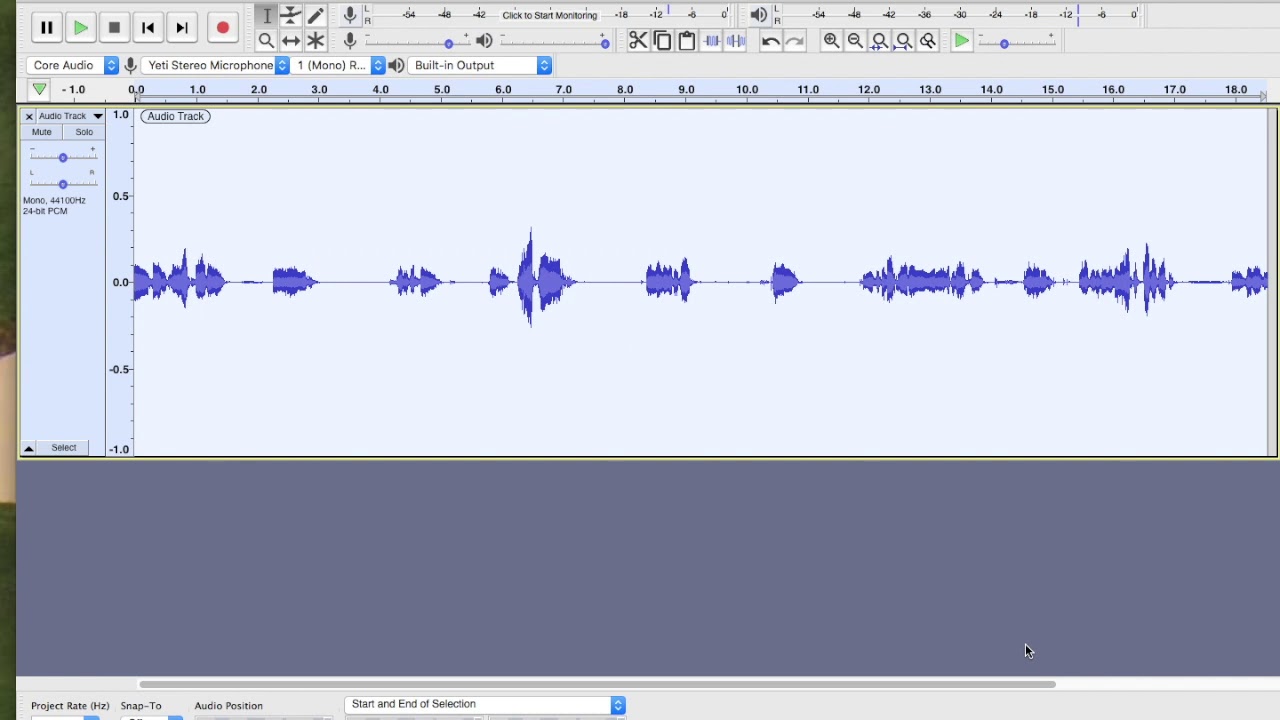This screenshot has height=720, width=1280.
Task: Click the 5.0 second mark on the timeline ruler
Action: [442, 90]
